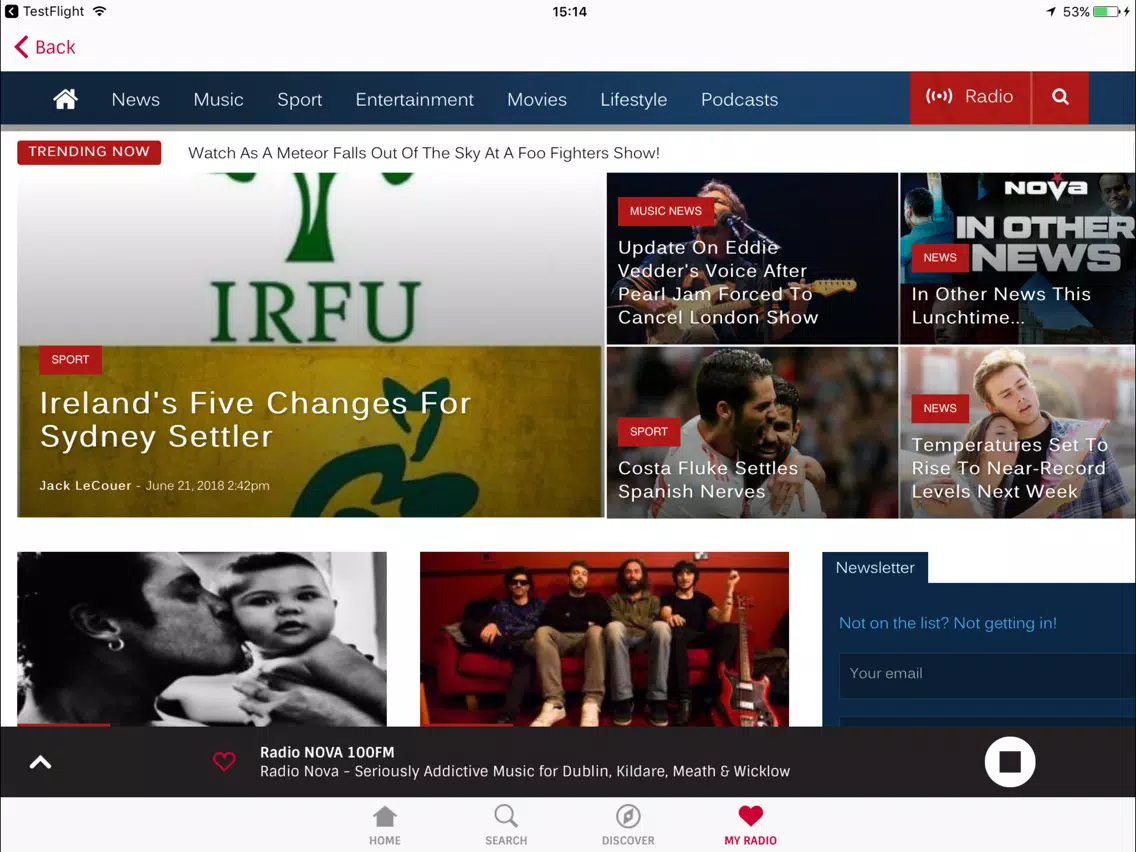Image resolution: width=1136 pixels, height=852 pixels.
Task: Open Eddie Vedder voice update article
Action: click(717, 282)
